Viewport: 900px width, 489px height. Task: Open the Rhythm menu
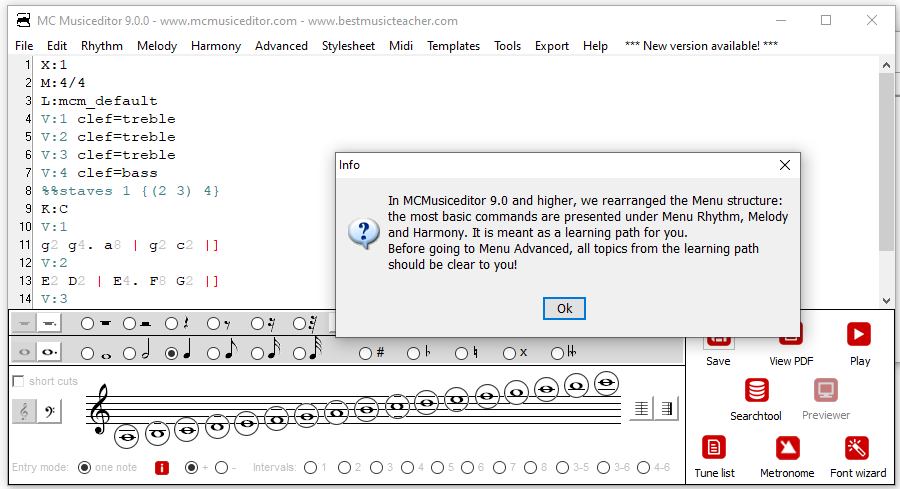[102, 46]
